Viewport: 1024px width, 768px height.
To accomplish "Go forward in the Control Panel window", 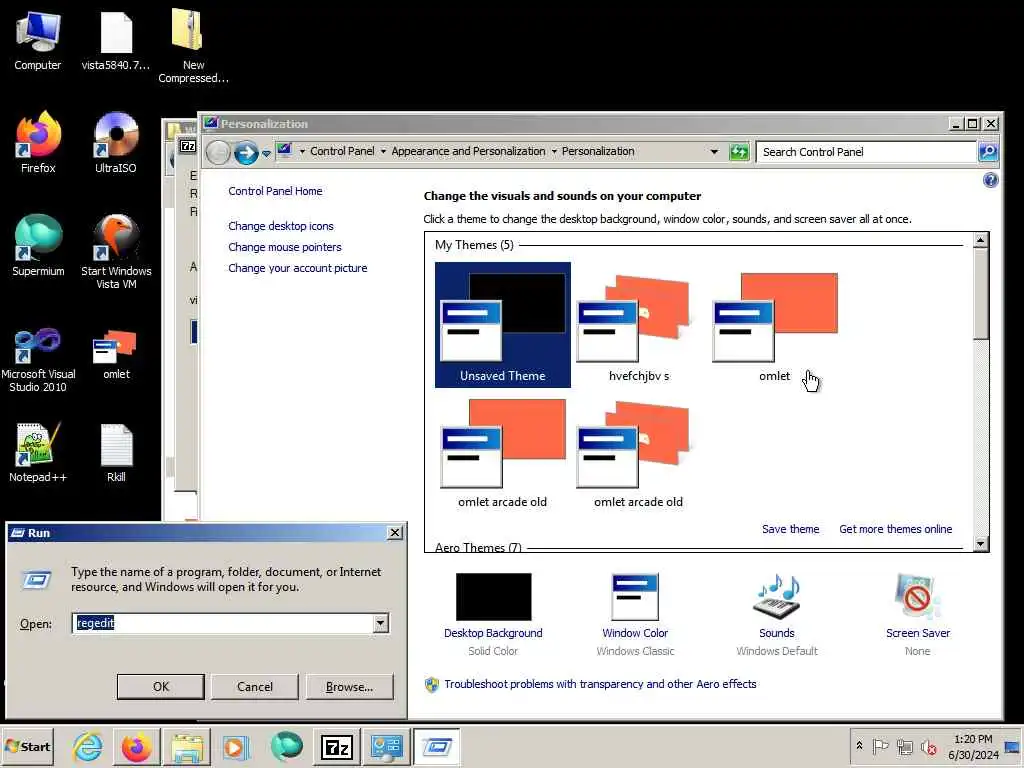I will pyautogui.click(x=246, y=153).
